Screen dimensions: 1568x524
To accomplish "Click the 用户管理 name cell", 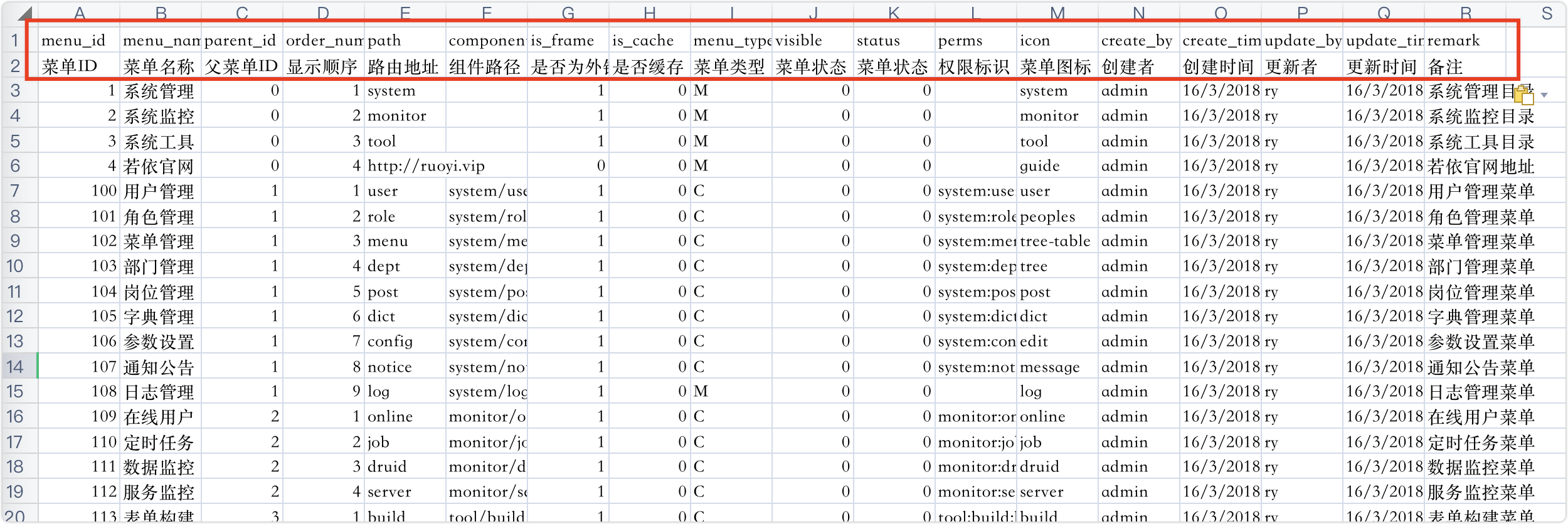I will 161,191.
